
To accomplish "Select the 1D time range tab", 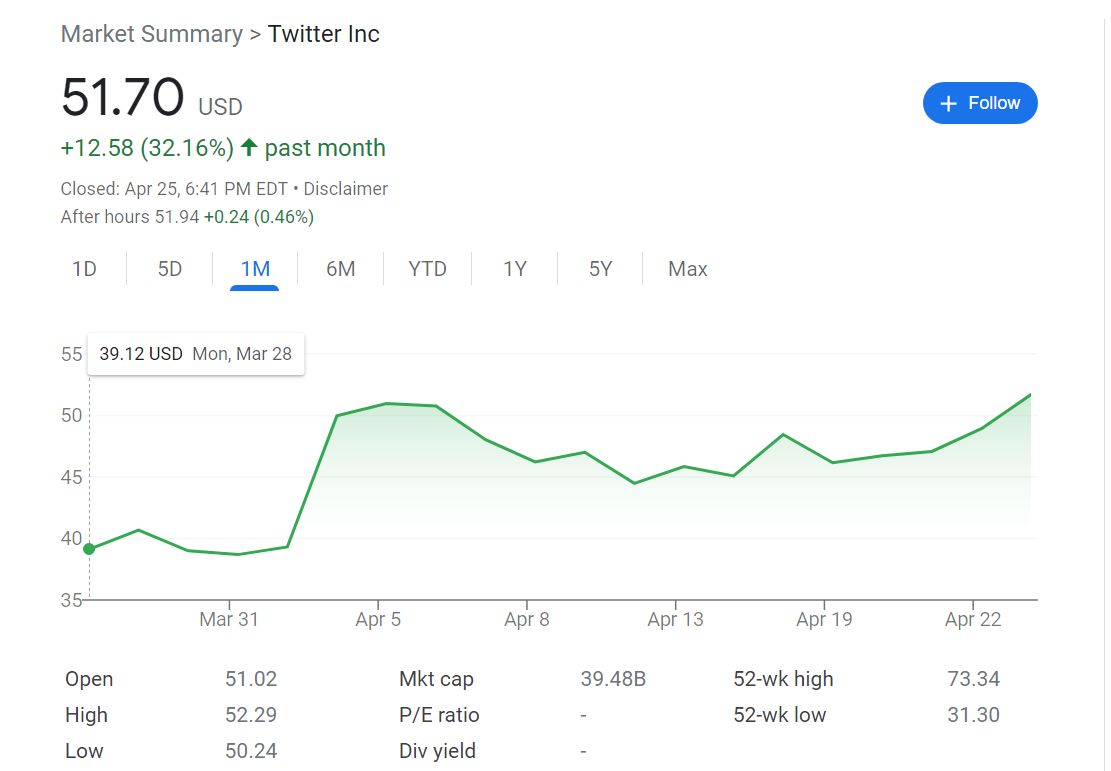I will tap(84, 269).
